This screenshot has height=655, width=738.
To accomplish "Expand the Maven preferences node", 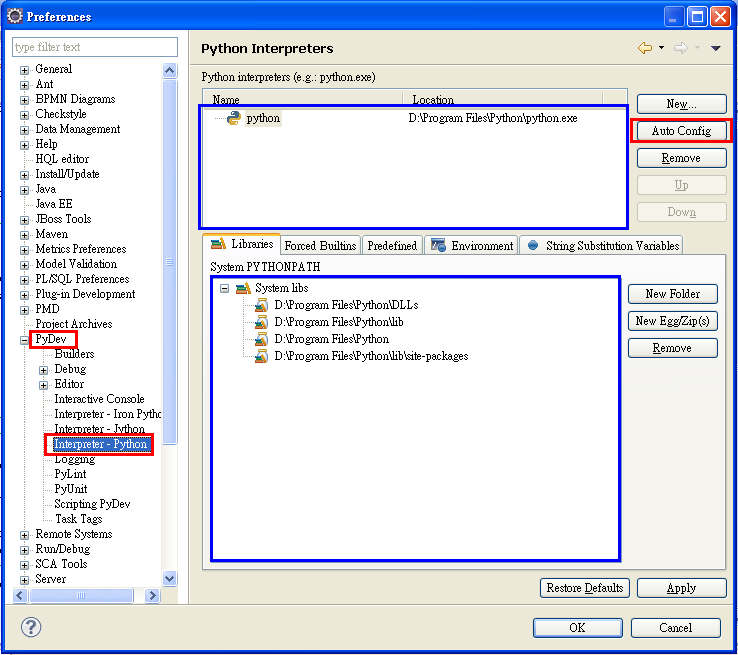I will click(24, 235).
